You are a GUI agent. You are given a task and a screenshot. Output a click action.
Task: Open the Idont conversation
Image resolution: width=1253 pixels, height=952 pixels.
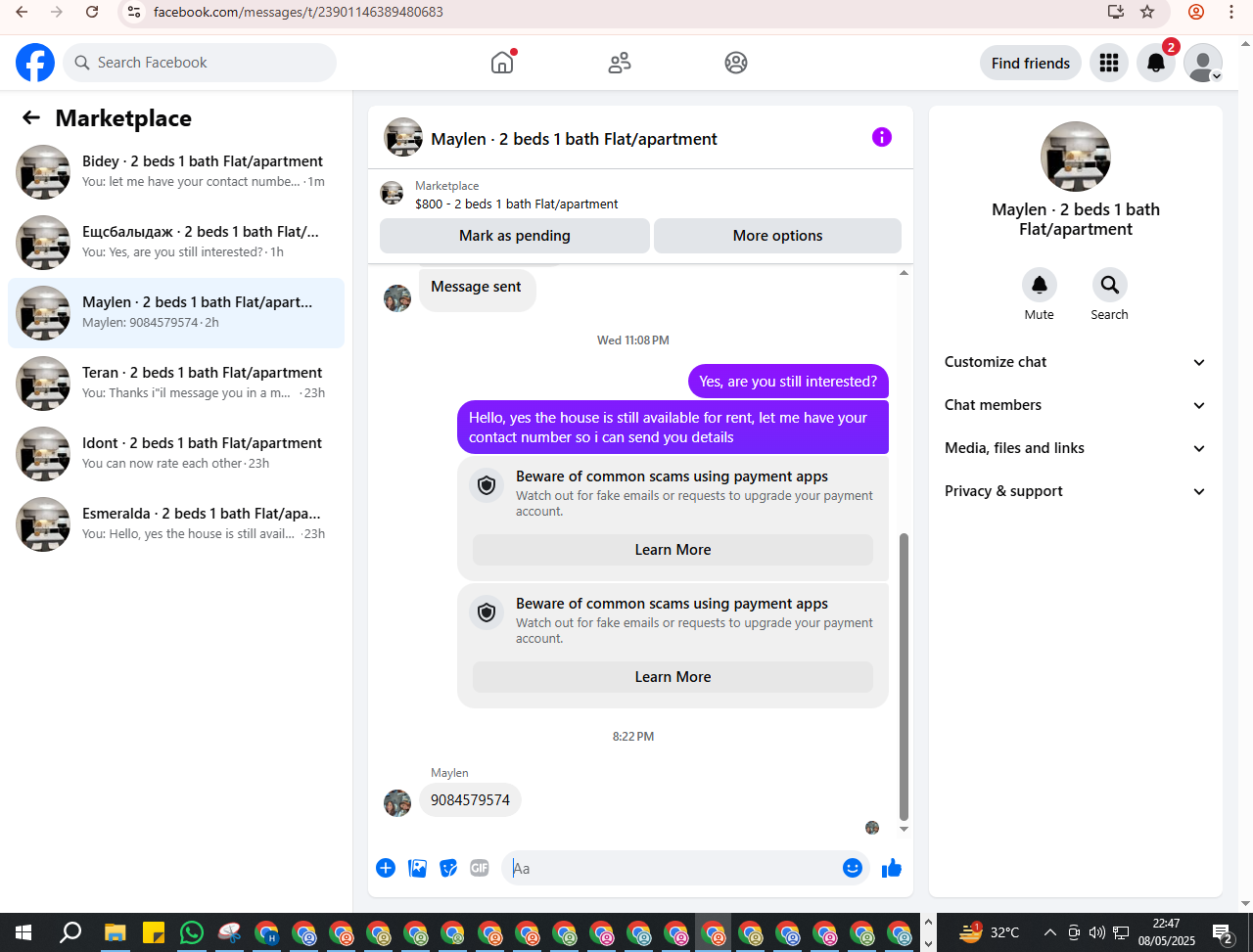tap(176, 454)
